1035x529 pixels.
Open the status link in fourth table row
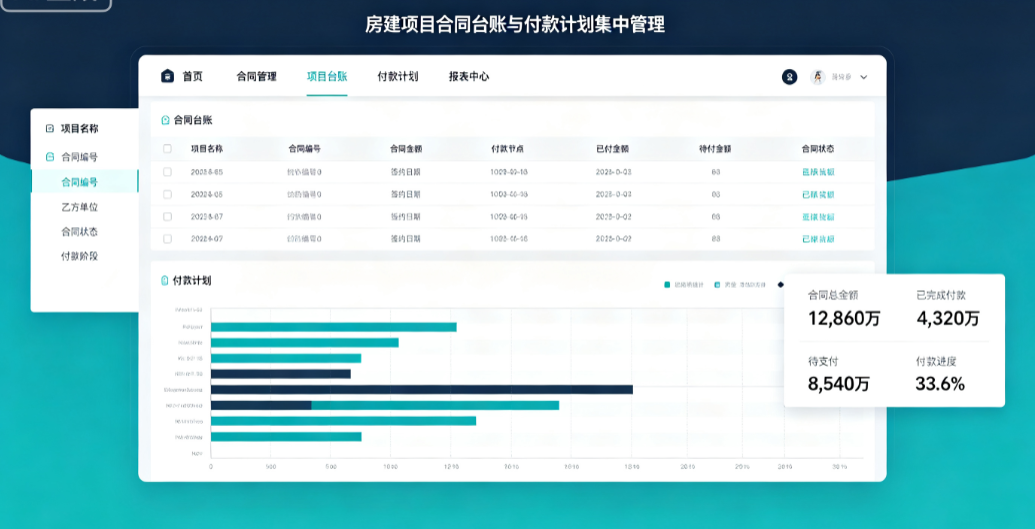click(x=818, y=238)
